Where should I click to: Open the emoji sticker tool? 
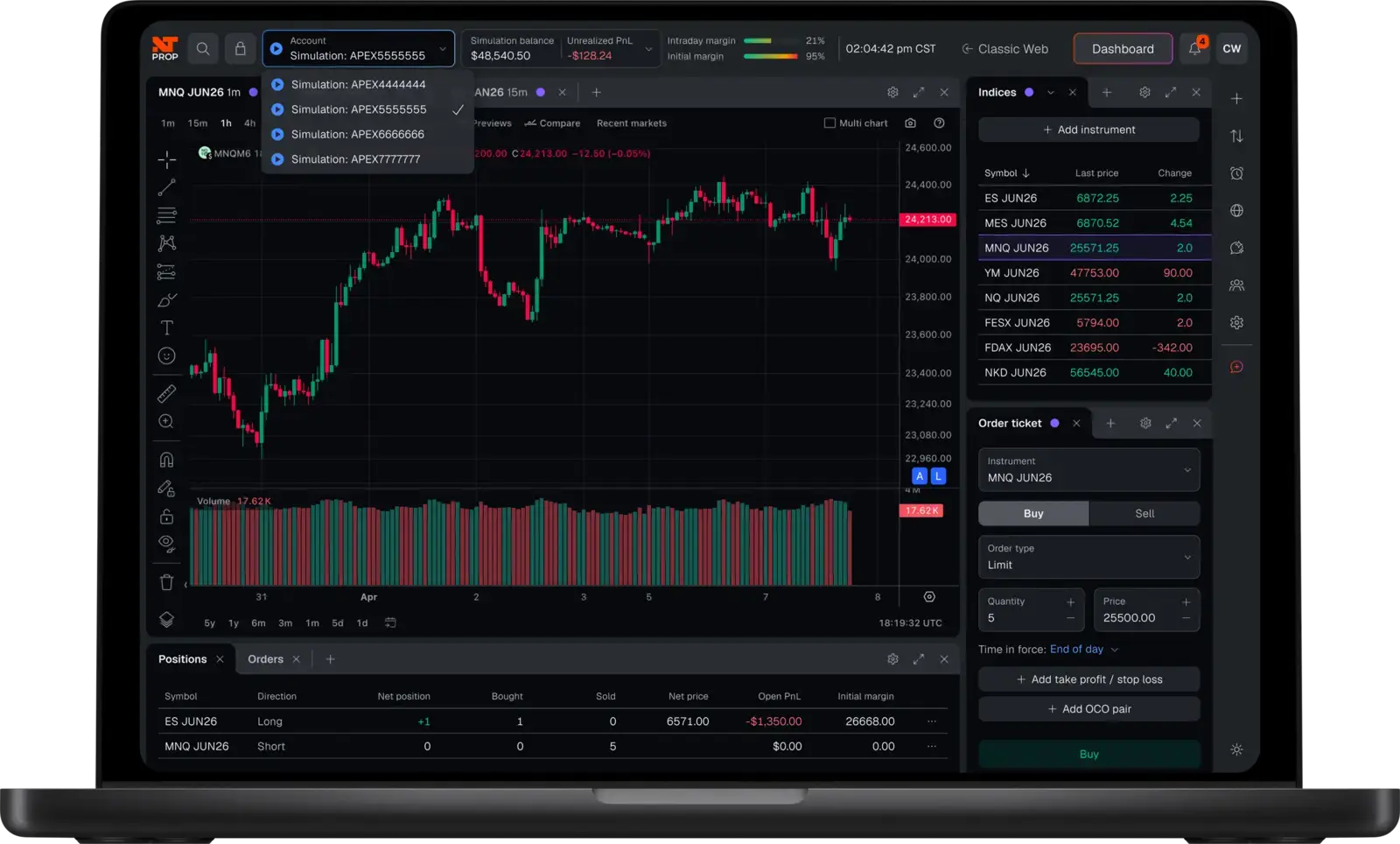166,355
